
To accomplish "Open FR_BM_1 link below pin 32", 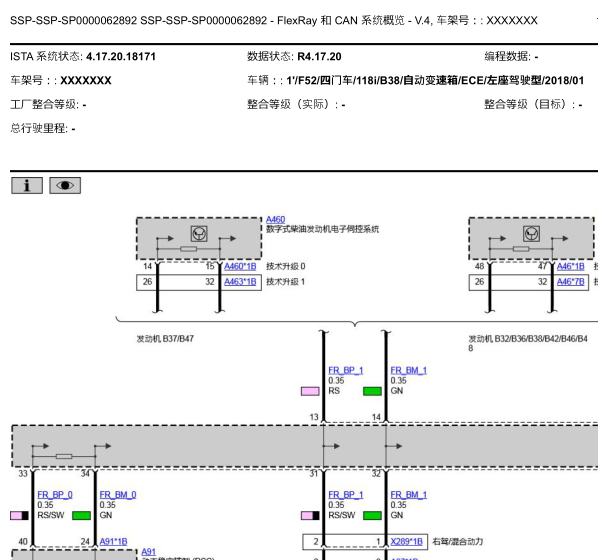I will click(x=408, y=495).
